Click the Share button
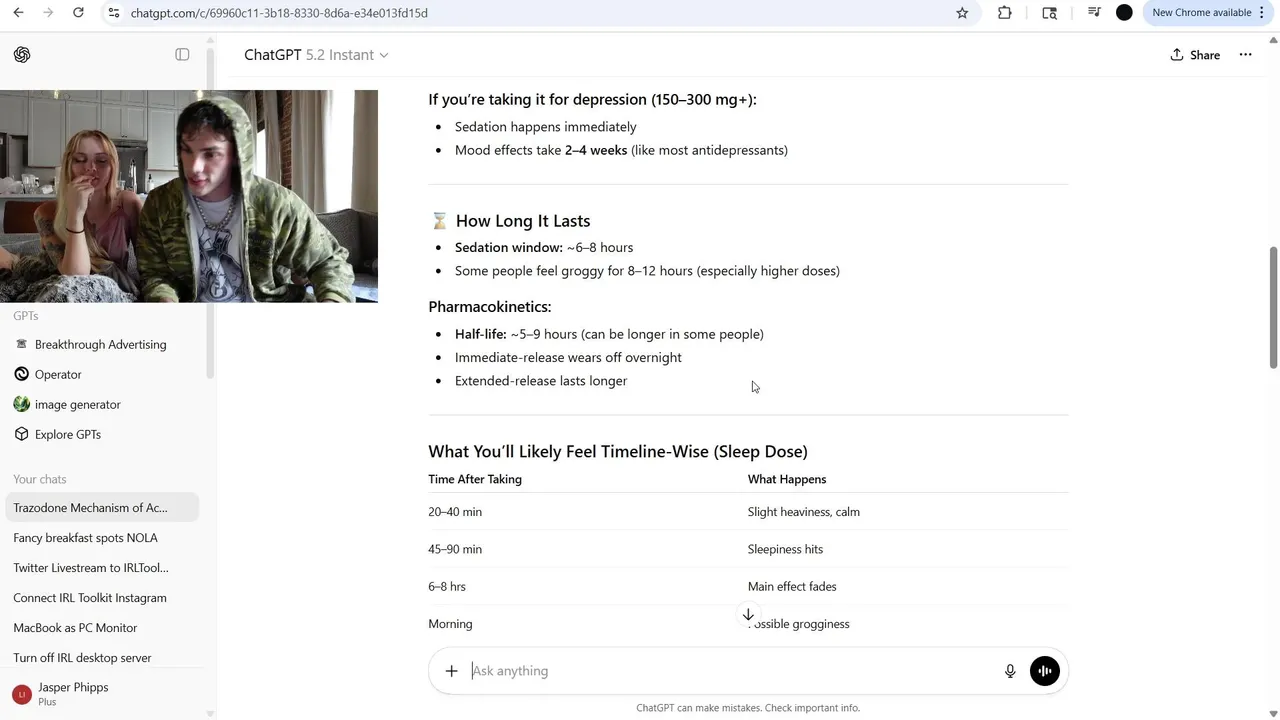Image resolution: width=1280 pixels, height=720 pixels. coord(1195,55)
